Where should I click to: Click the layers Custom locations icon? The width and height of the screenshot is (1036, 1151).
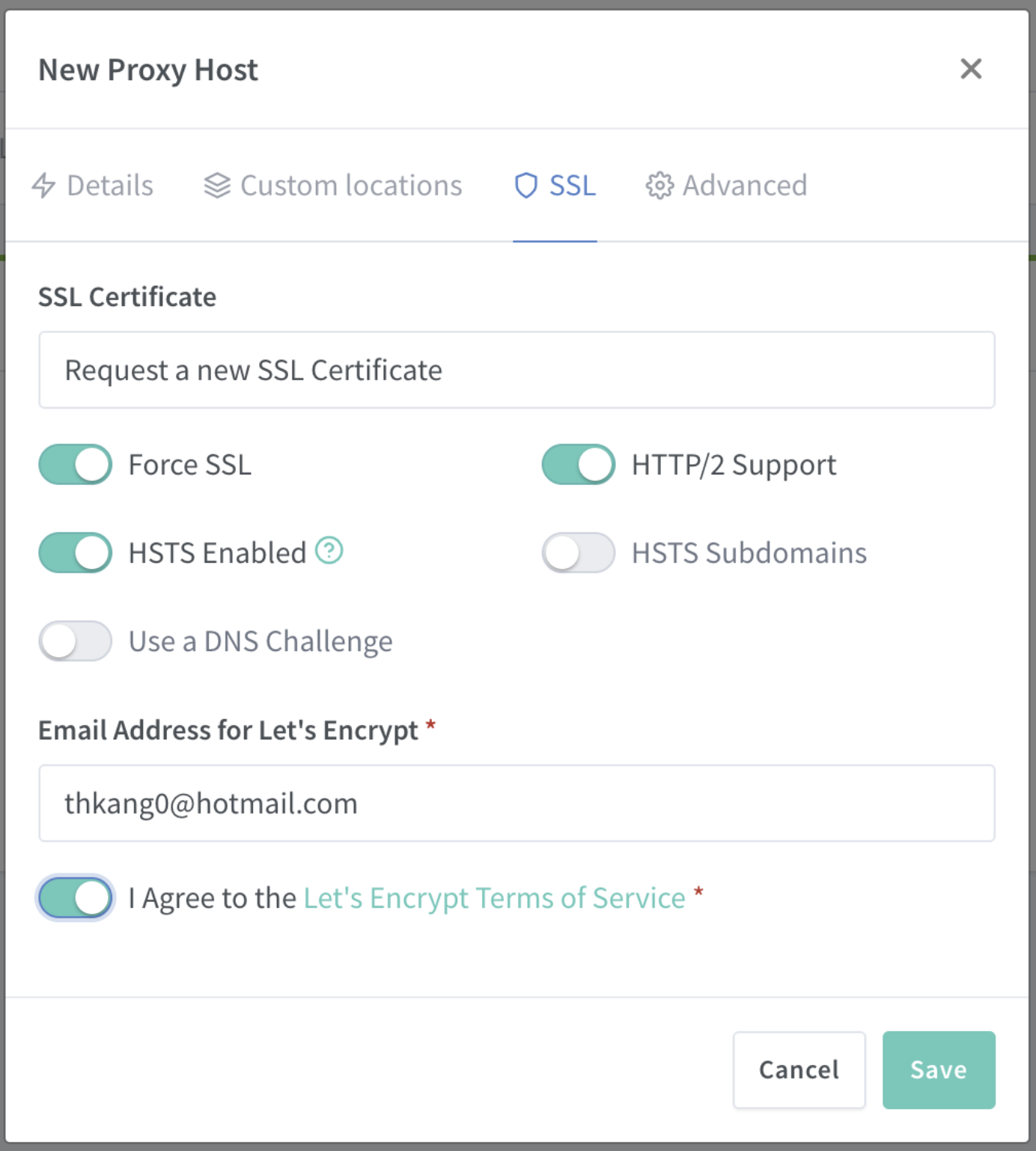(x=217, y=186)
